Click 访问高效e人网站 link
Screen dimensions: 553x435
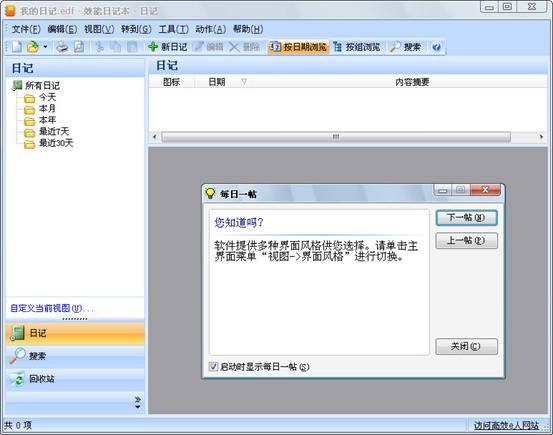(x=506, y=425)
